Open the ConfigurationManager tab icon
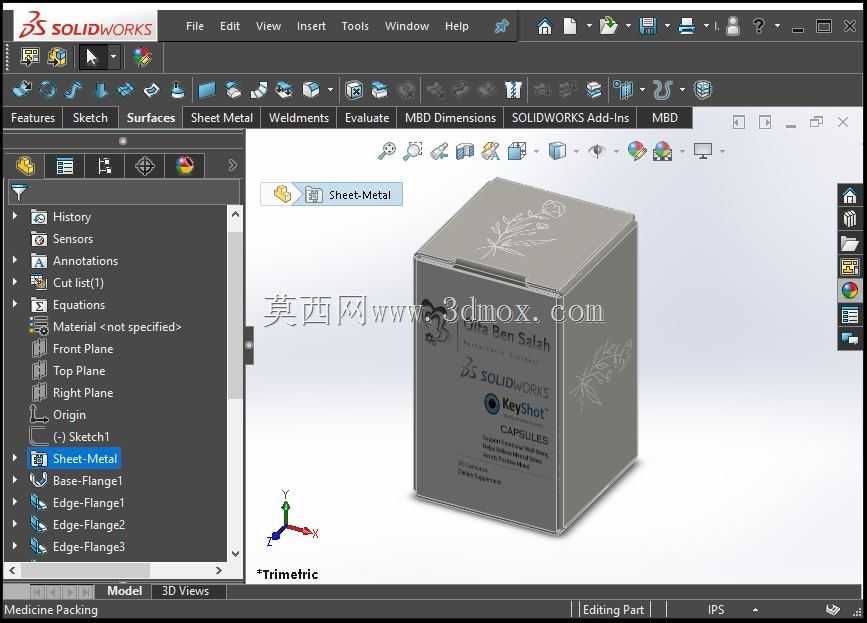 tap(105, 165)
